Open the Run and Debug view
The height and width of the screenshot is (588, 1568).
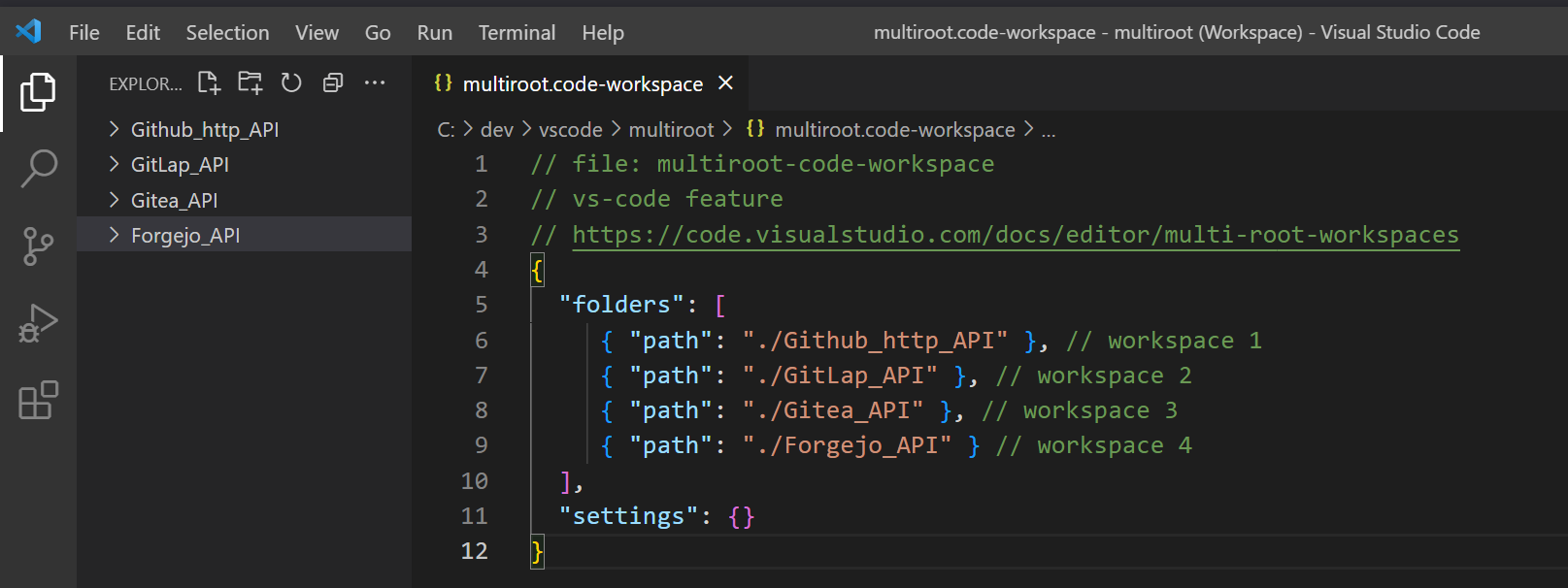click(38, 323)
